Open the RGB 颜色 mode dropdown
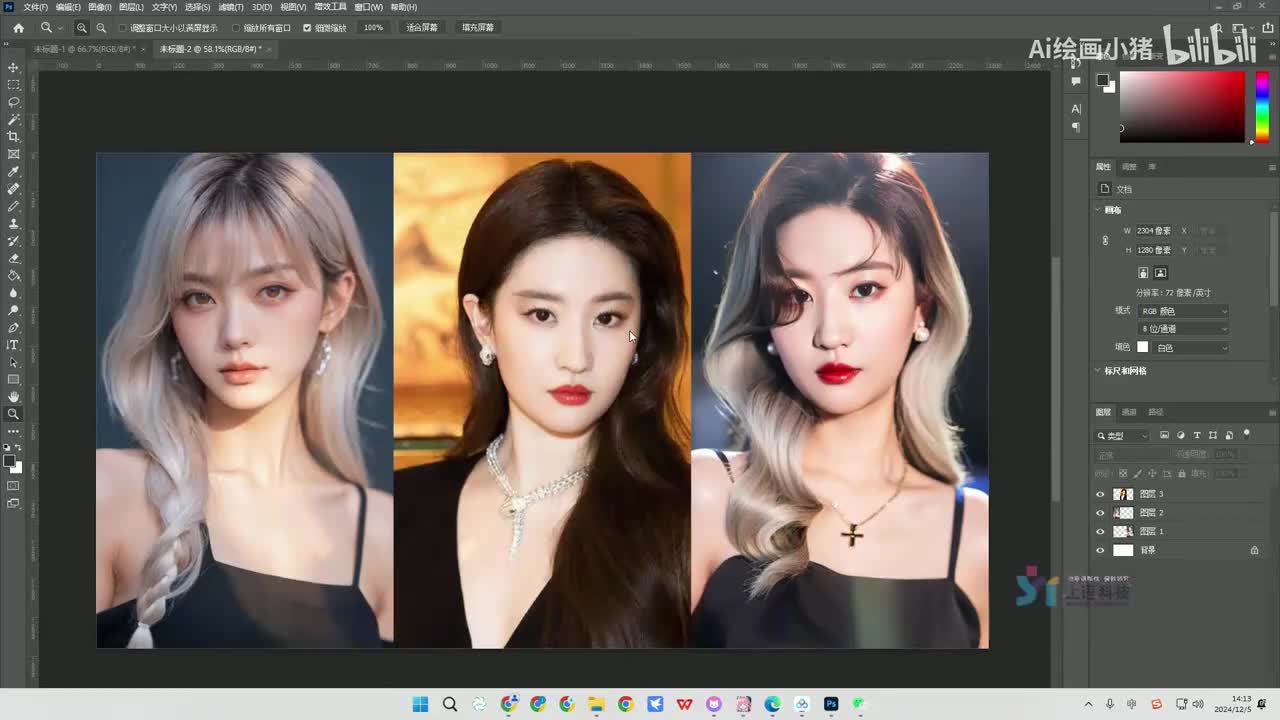This screenshot has width=1280, height=720. tap(1183, 311)
